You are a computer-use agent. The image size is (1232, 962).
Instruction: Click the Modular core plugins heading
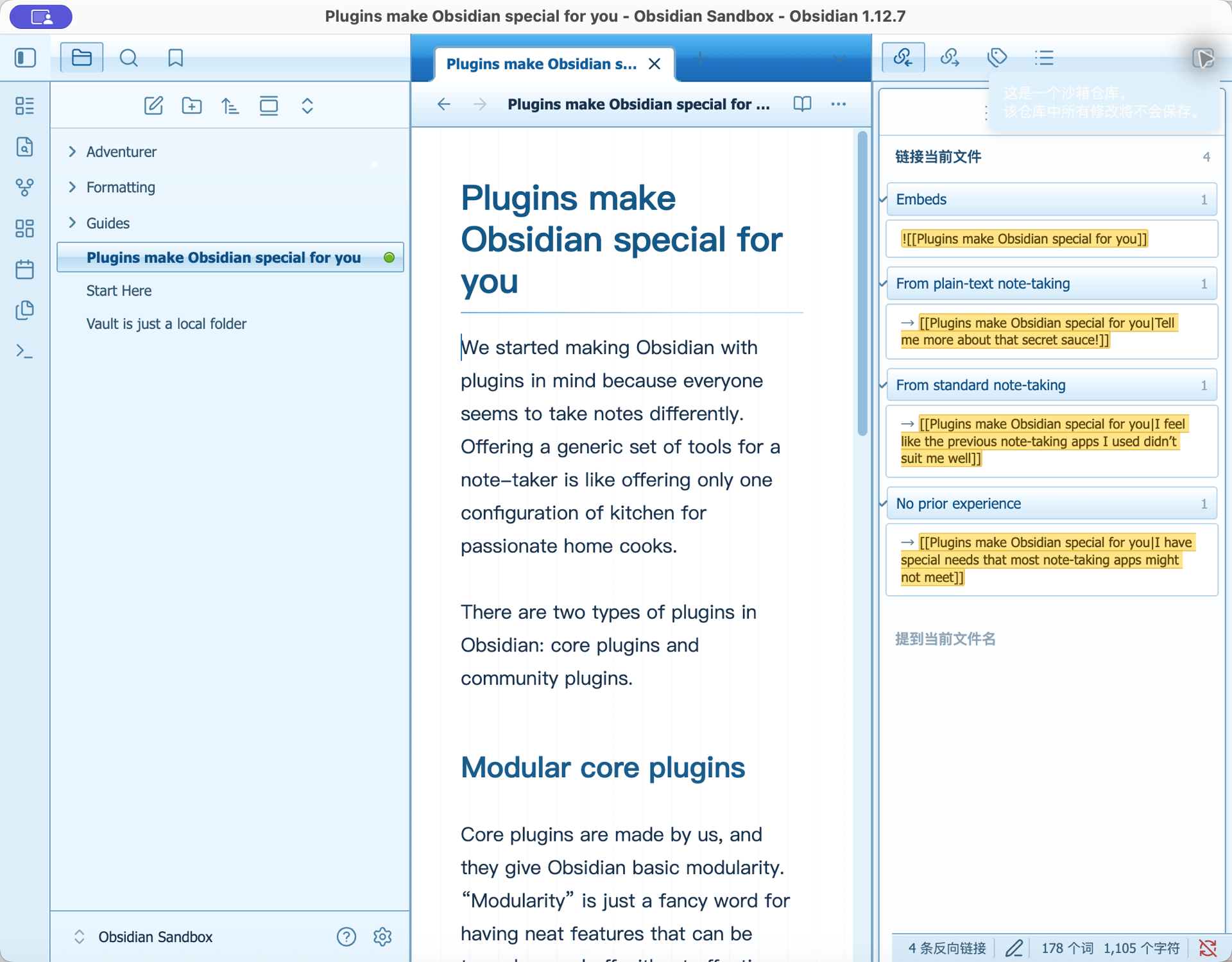click(603, 767)
